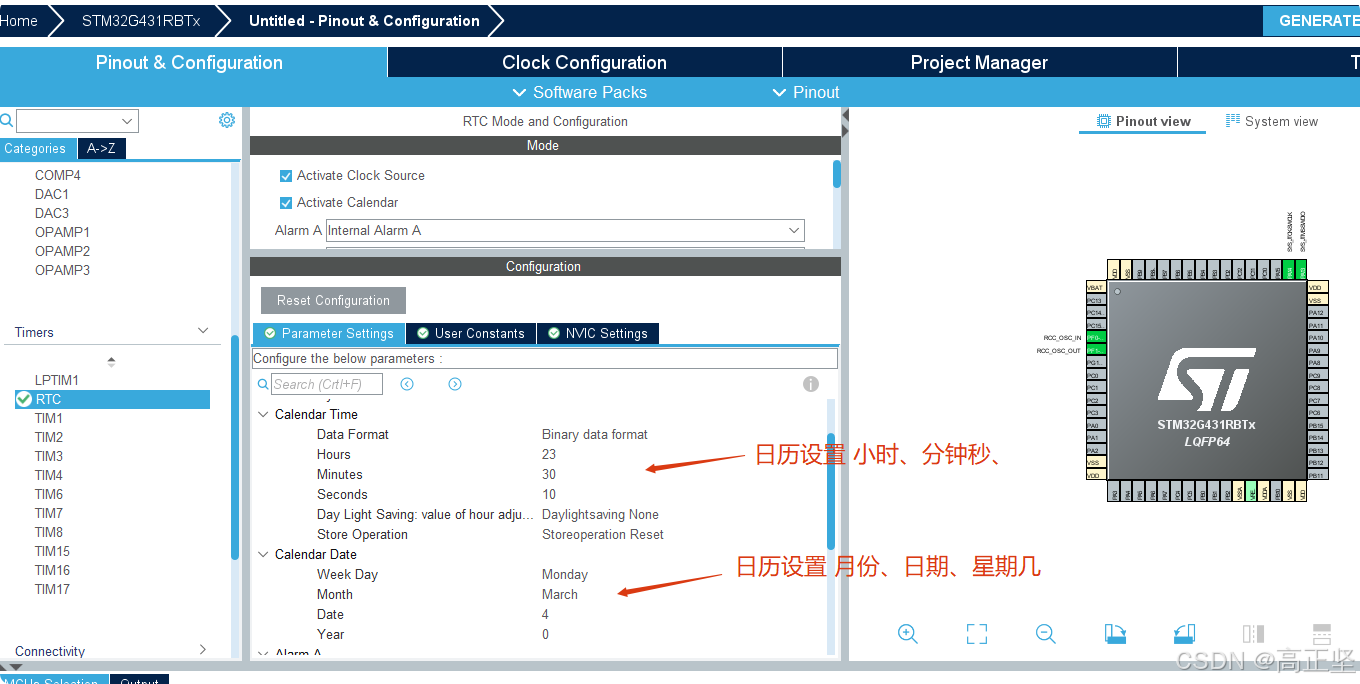
Task: Select TIM17 in the peripheral list
Action: (53, 589)
